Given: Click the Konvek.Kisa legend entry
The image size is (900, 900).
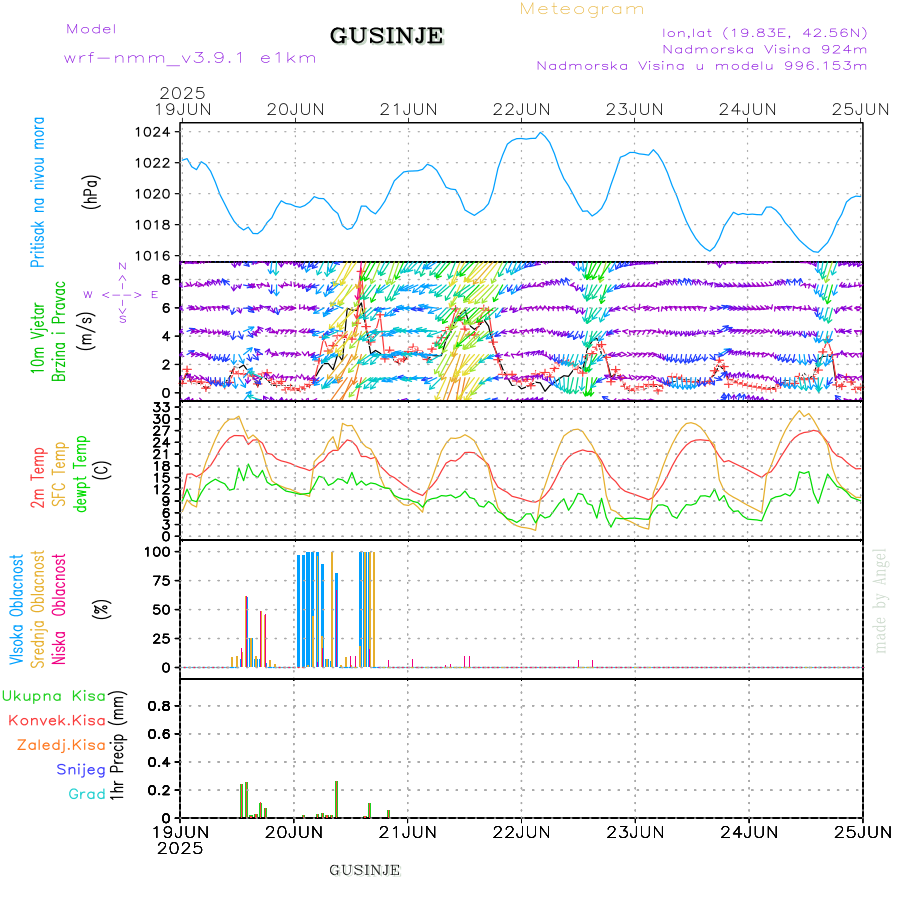Looking at the screenshot, I should coord(57,720).
